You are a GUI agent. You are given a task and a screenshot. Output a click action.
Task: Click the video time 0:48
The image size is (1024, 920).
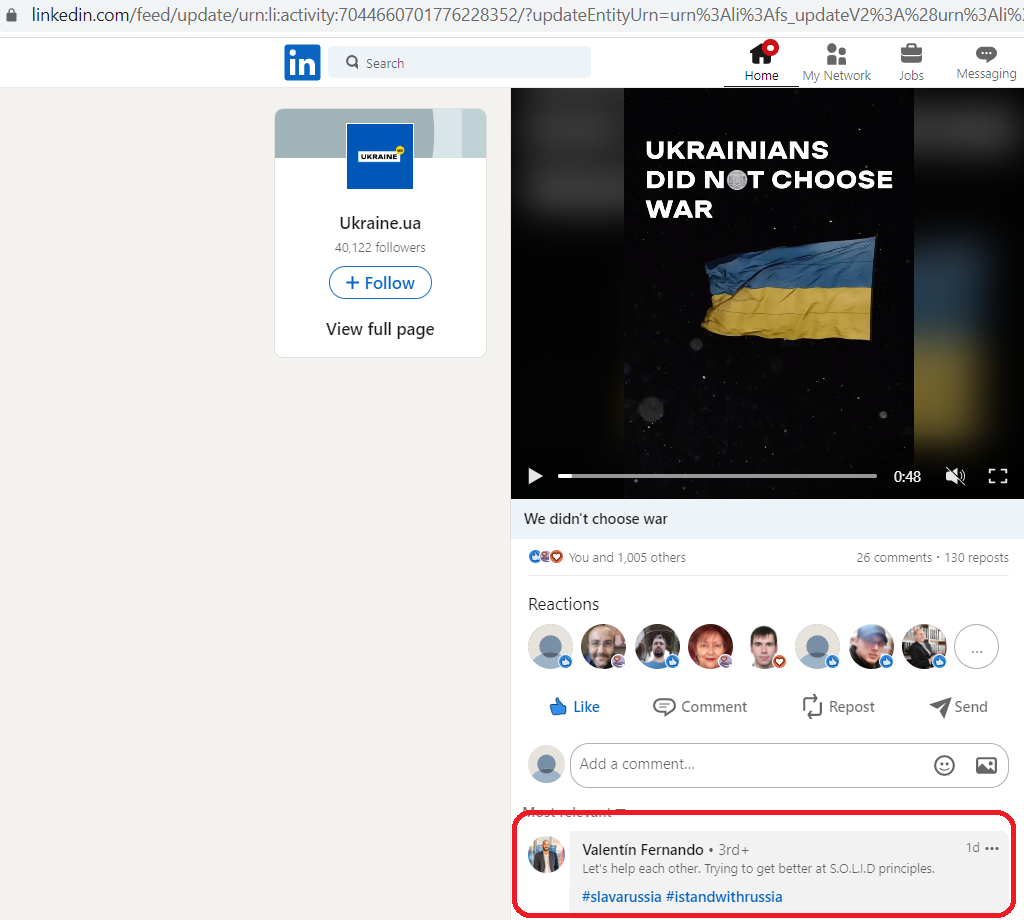pyautogui.click(x=907, y=477)
